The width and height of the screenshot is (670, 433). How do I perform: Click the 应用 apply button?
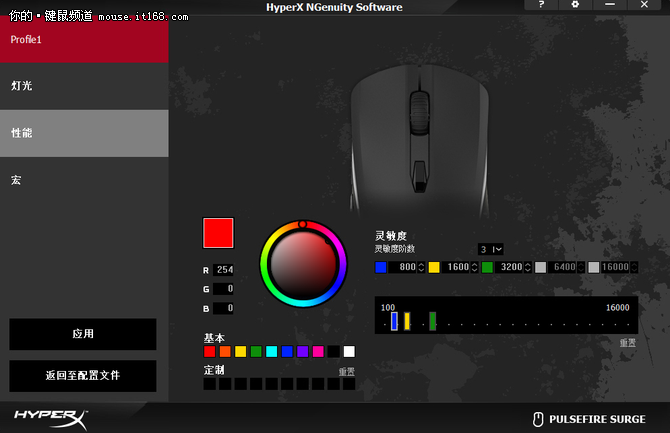(x=83, y=334)
